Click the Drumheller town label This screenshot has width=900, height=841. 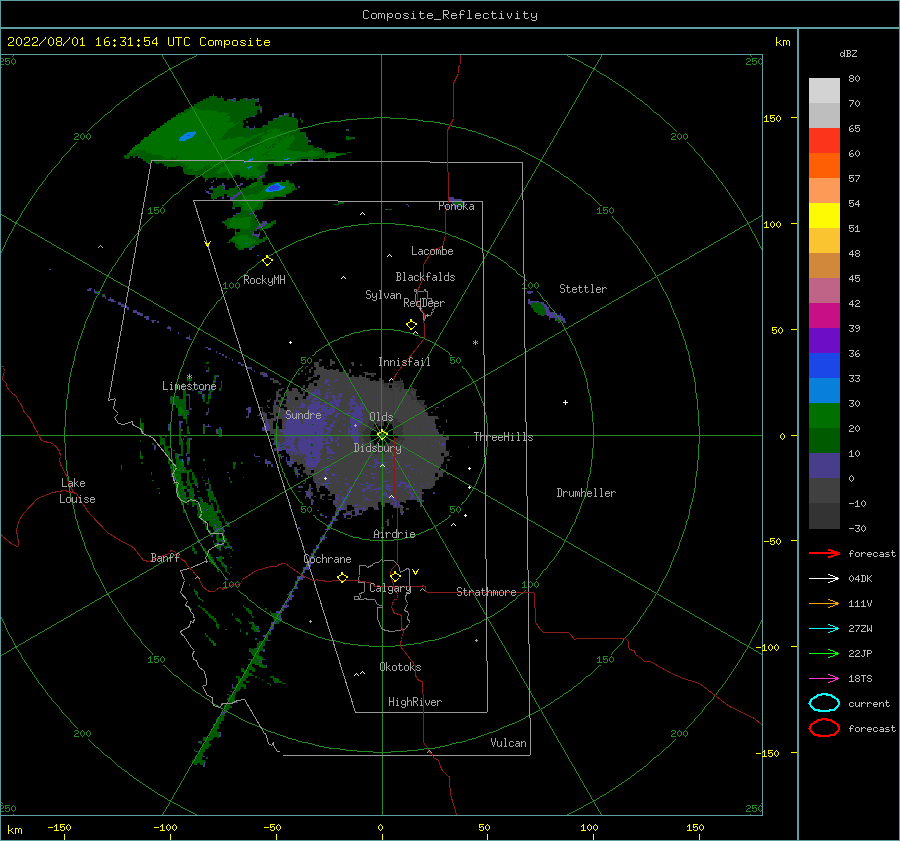(x=586, y=493)
